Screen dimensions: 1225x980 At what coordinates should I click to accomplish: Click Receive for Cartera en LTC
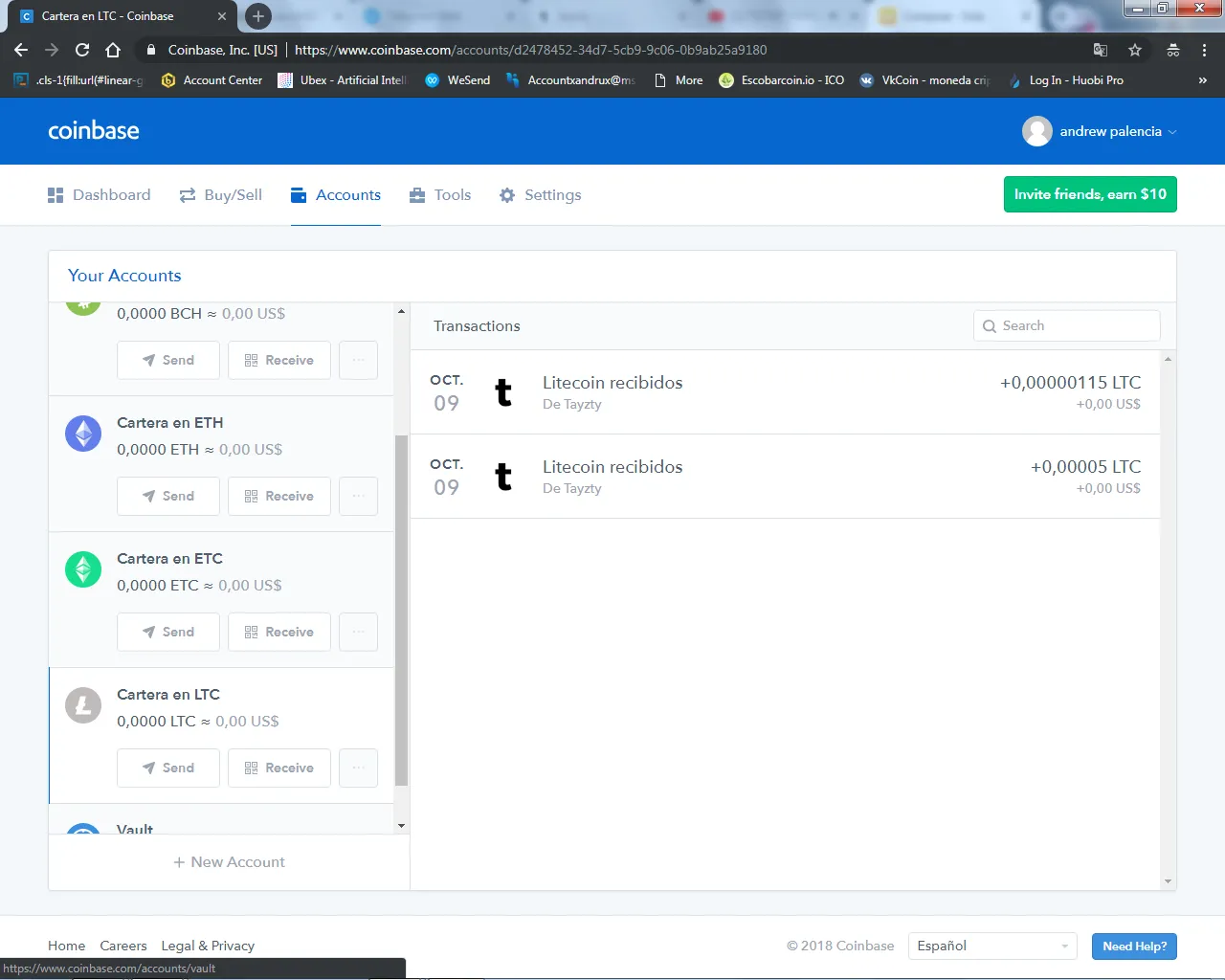(279, 768)
